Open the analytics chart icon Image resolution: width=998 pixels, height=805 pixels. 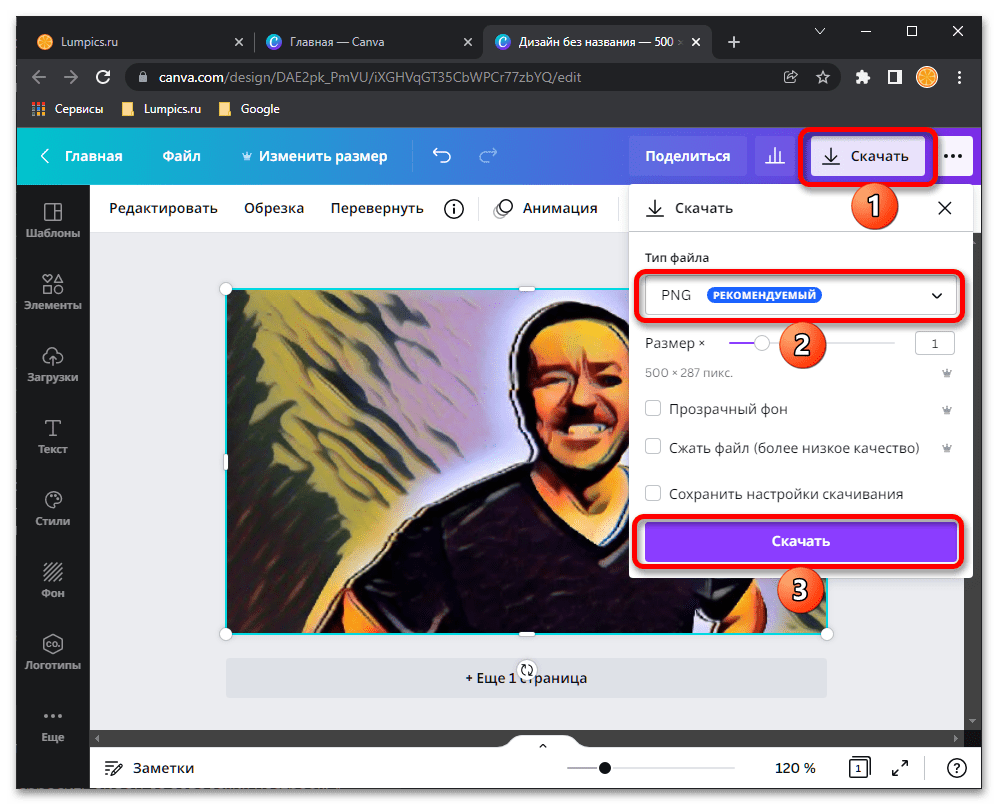(775, 156)
